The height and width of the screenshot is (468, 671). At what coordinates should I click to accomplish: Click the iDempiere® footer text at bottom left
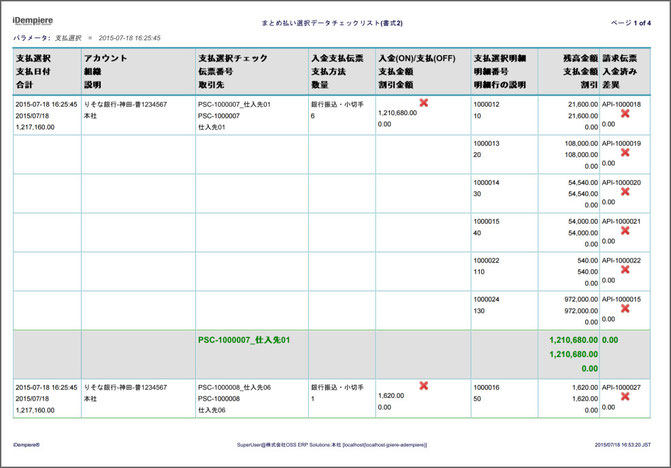(x=26, y=445)
